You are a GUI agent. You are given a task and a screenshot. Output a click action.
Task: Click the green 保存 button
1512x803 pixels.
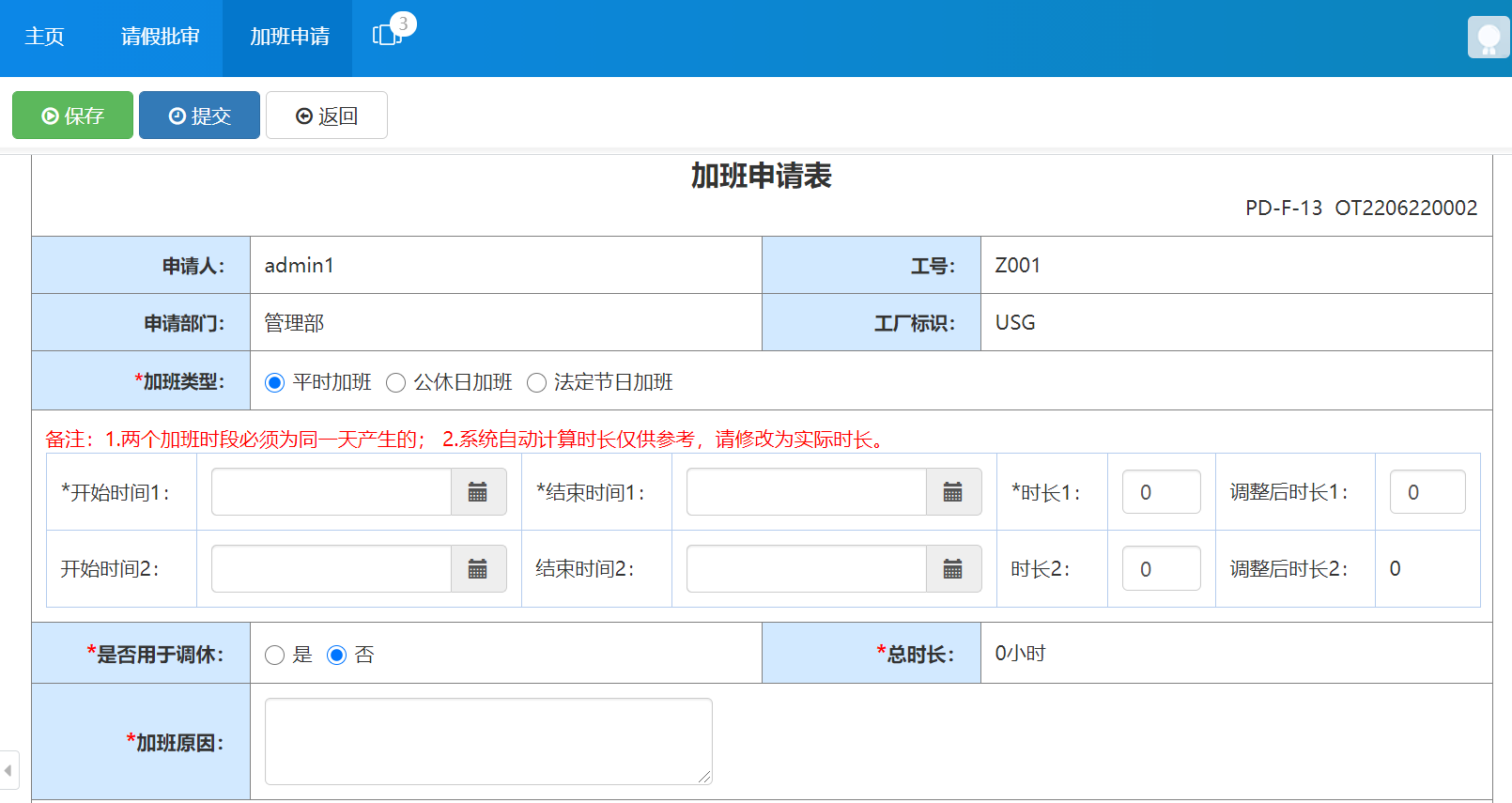coord(72,116)
